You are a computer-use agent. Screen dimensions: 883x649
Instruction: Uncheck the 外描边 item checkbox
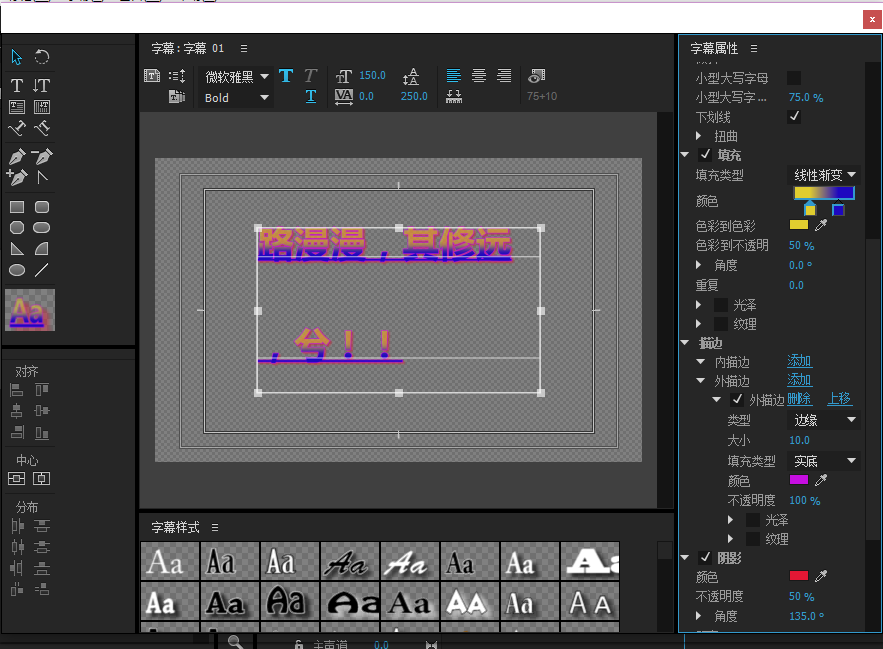(737, 399)
